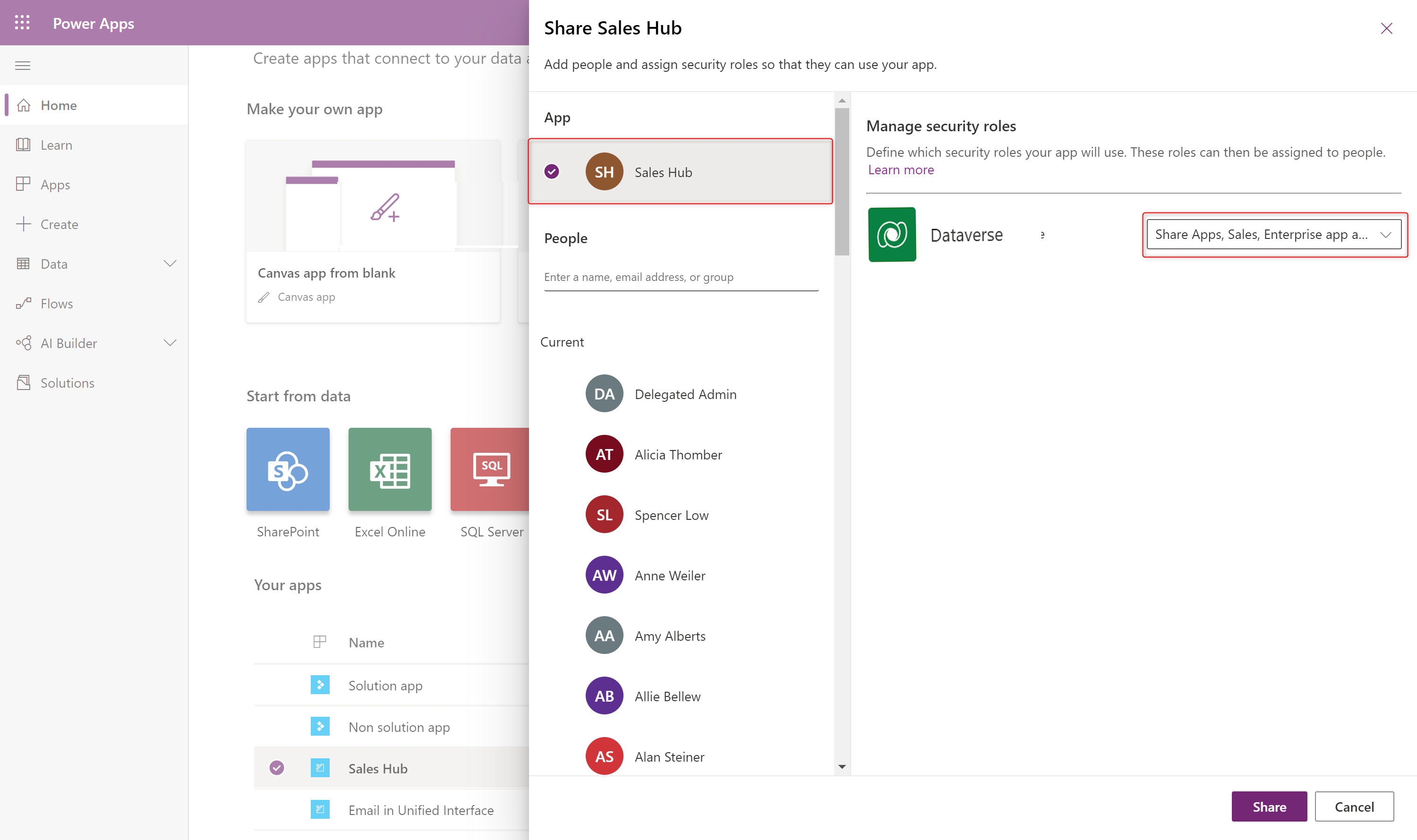1417x840 pixels.
Task: Open the Home menu item
Action: tap(57, 104)
